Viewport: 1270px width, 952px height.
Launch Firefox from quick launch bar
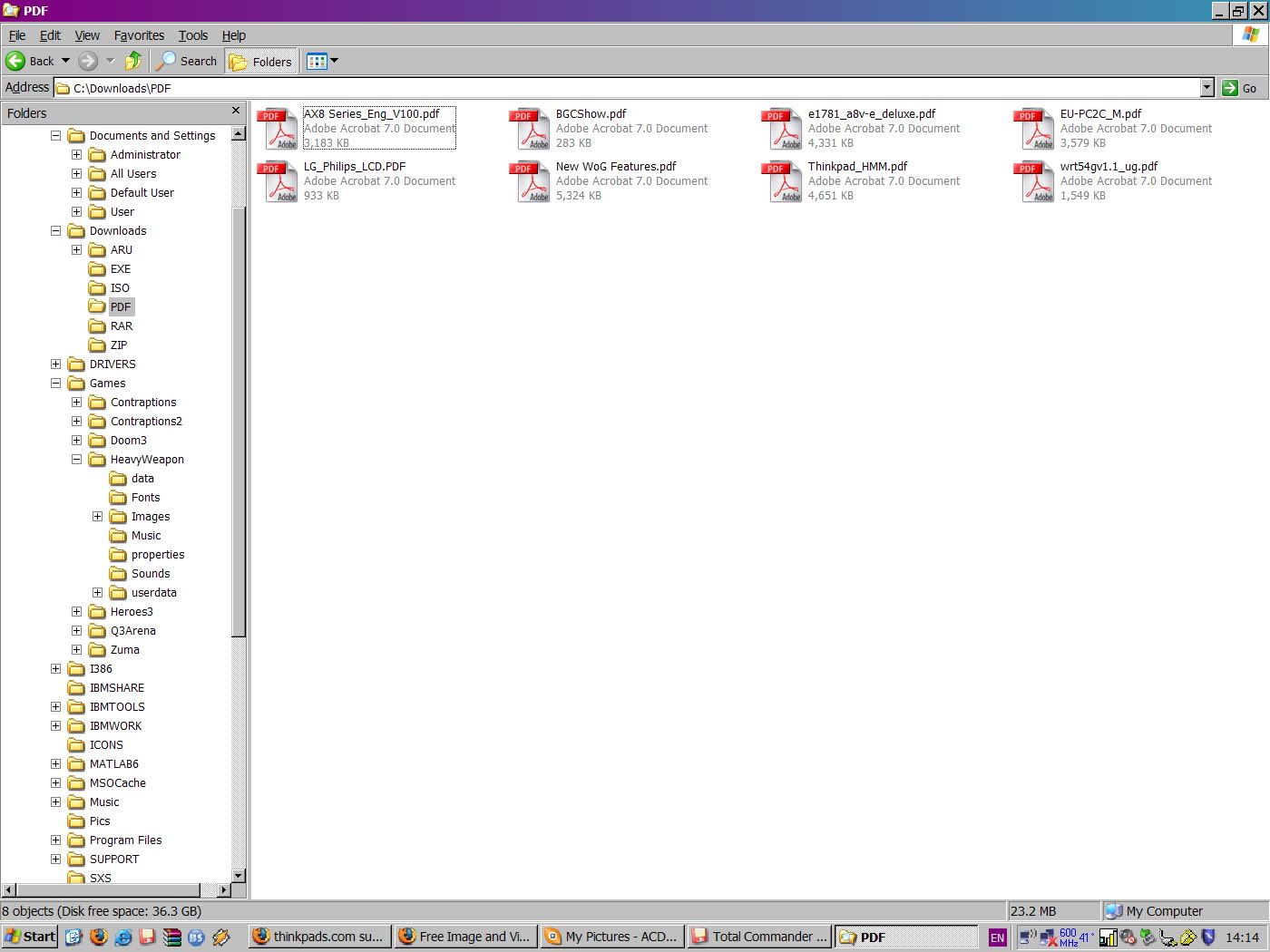[x=98, y=937]
